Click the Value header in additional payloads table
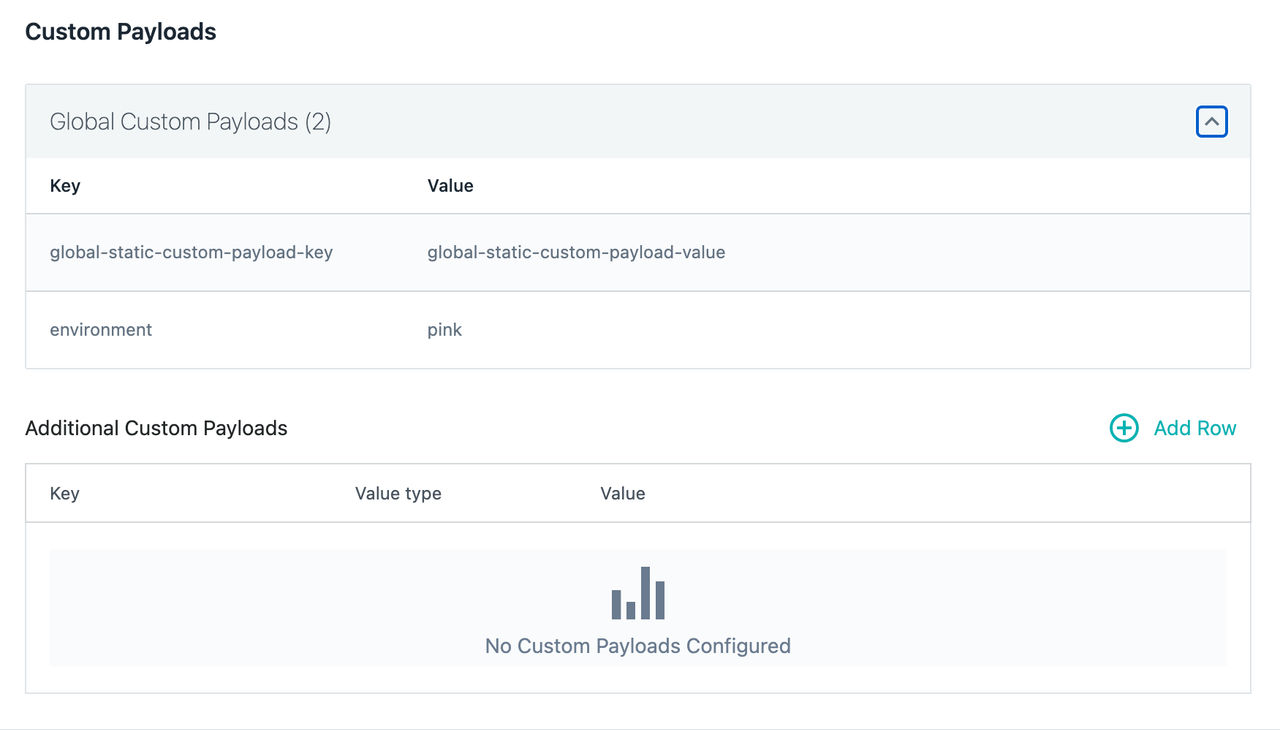1280x730 pixels. (623, 494)
